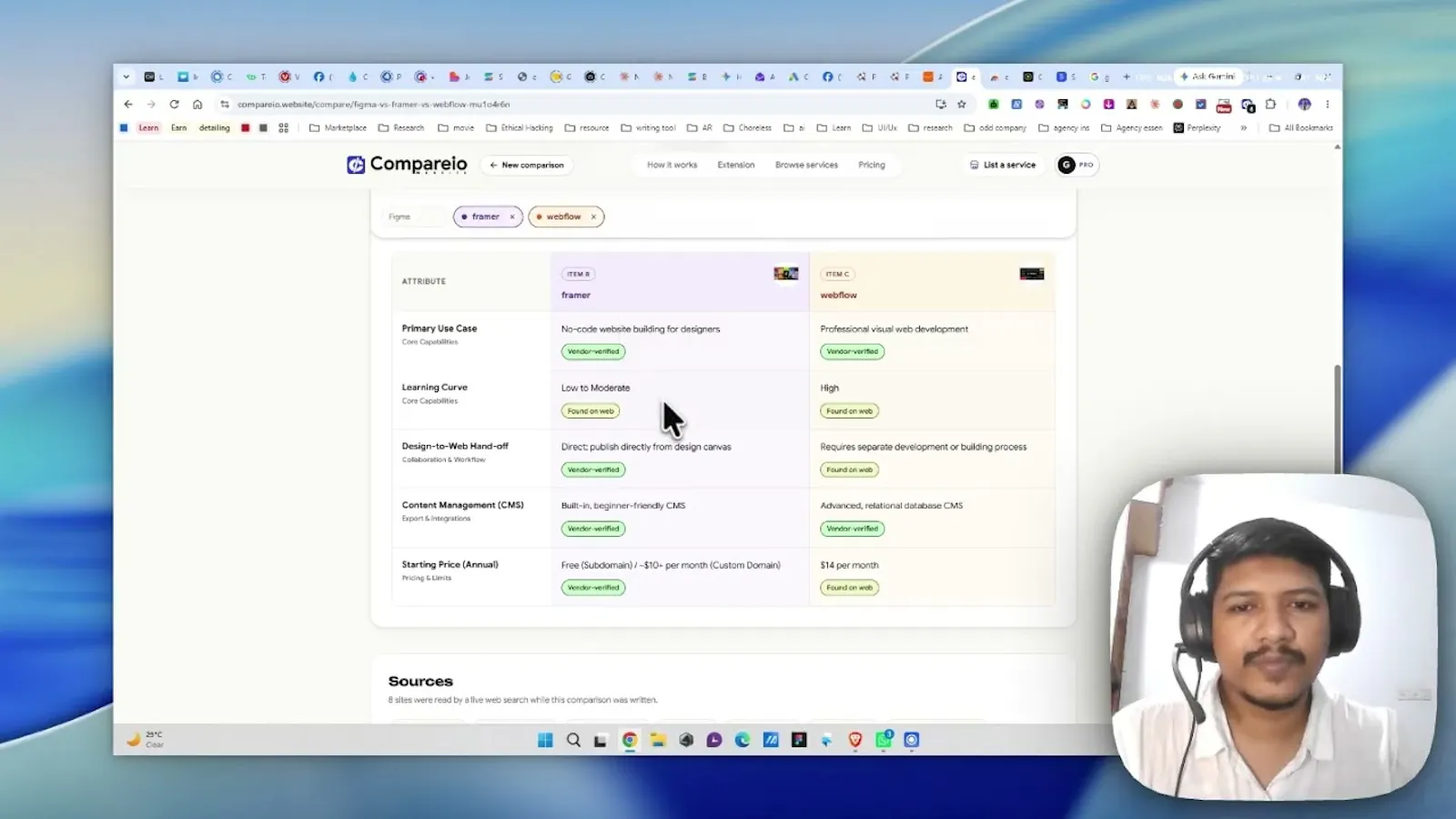The height and width of the screenshot is (819, 1456).
Task: Remove the webflow chip
Action: click(x=593, y=217)
